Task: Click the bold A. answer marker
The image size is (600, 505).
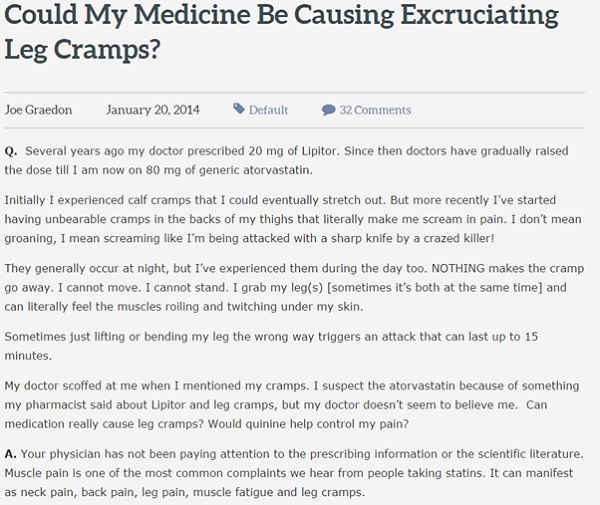Action: [11, 454]
